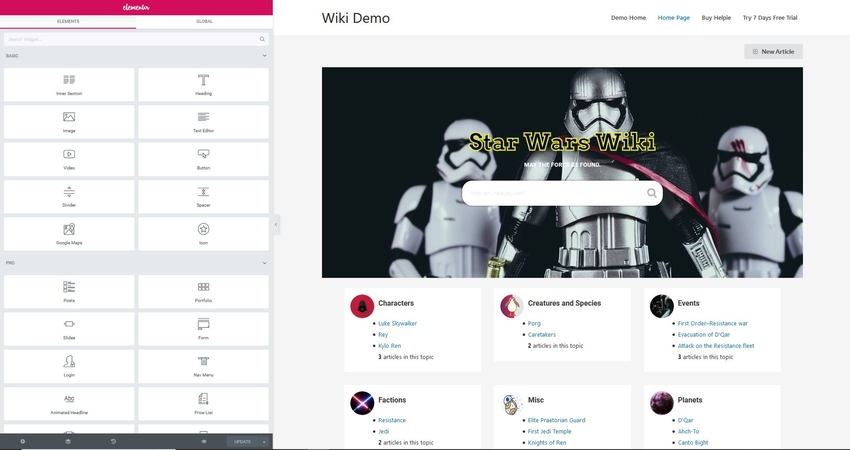Select the Heading widget
This screenshot has width=850, height=450.
[203, 85]
